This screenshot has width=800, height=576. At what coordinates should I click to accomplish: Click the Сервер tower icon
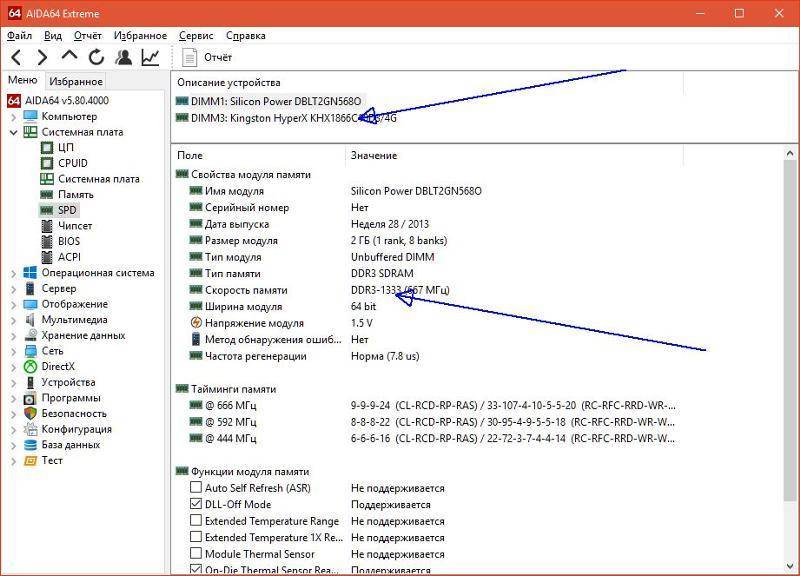tap(31, 289)
